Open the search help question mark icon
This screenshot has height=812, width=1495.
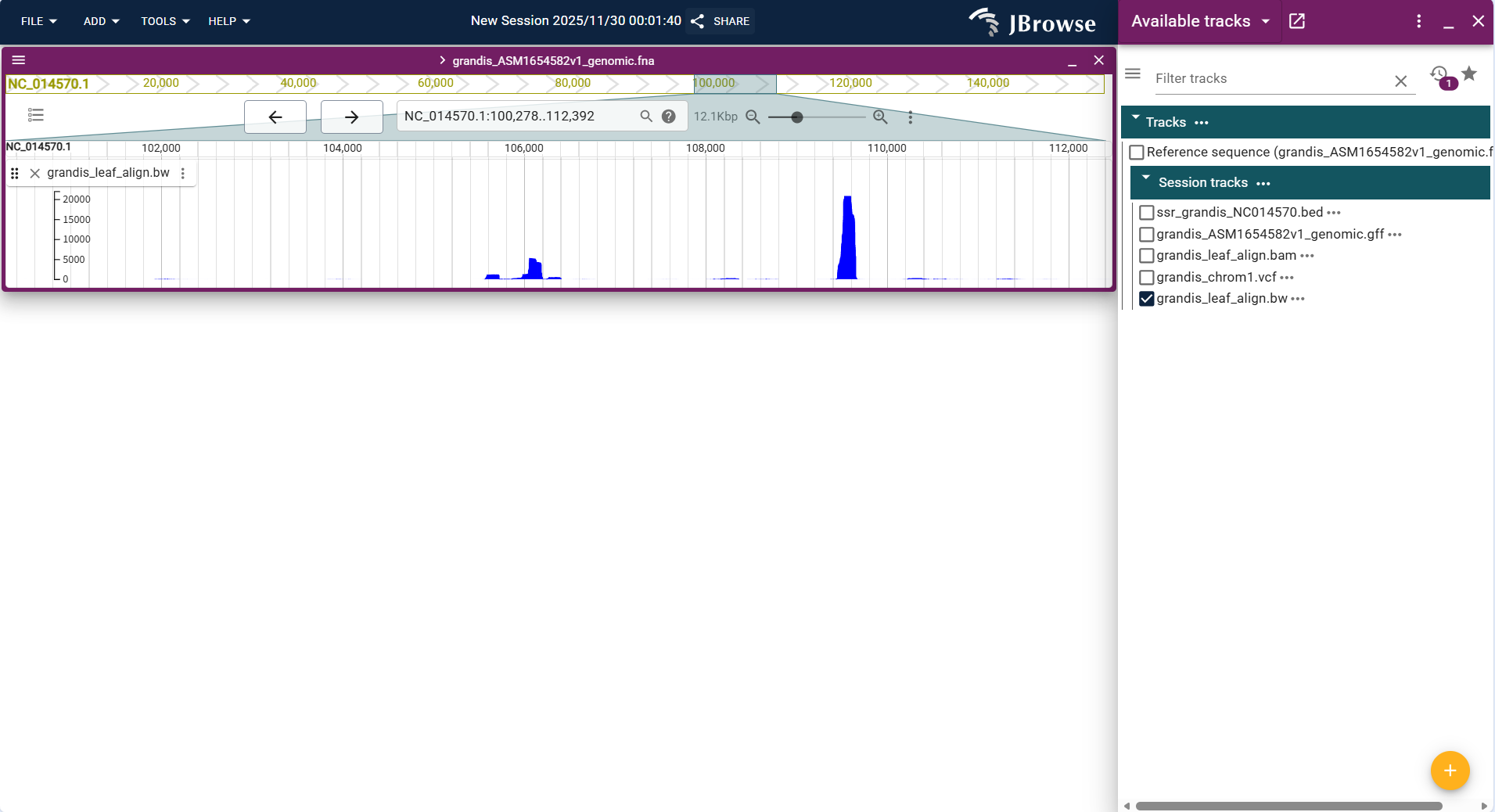[669, 116]
